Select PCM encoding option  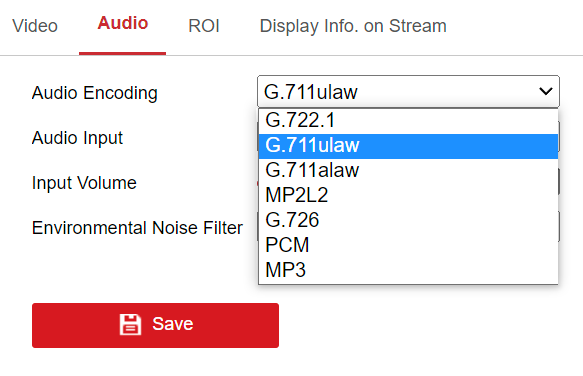pos(408,245)
